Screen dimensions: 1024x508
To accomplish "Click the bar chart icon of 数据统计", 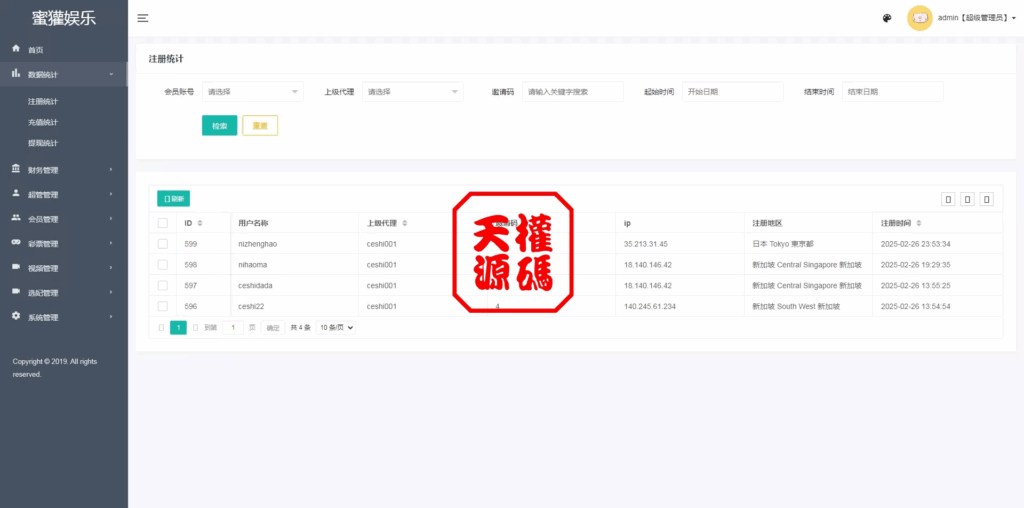I will tap(16, 74).
